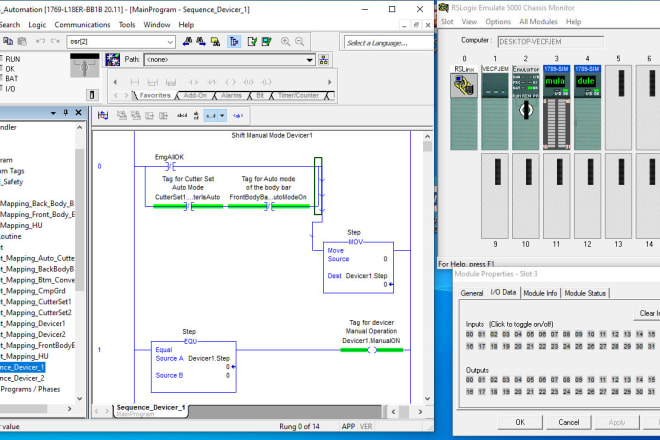
Task: Open the Communications menu
Action: click(x=82, y=25)
